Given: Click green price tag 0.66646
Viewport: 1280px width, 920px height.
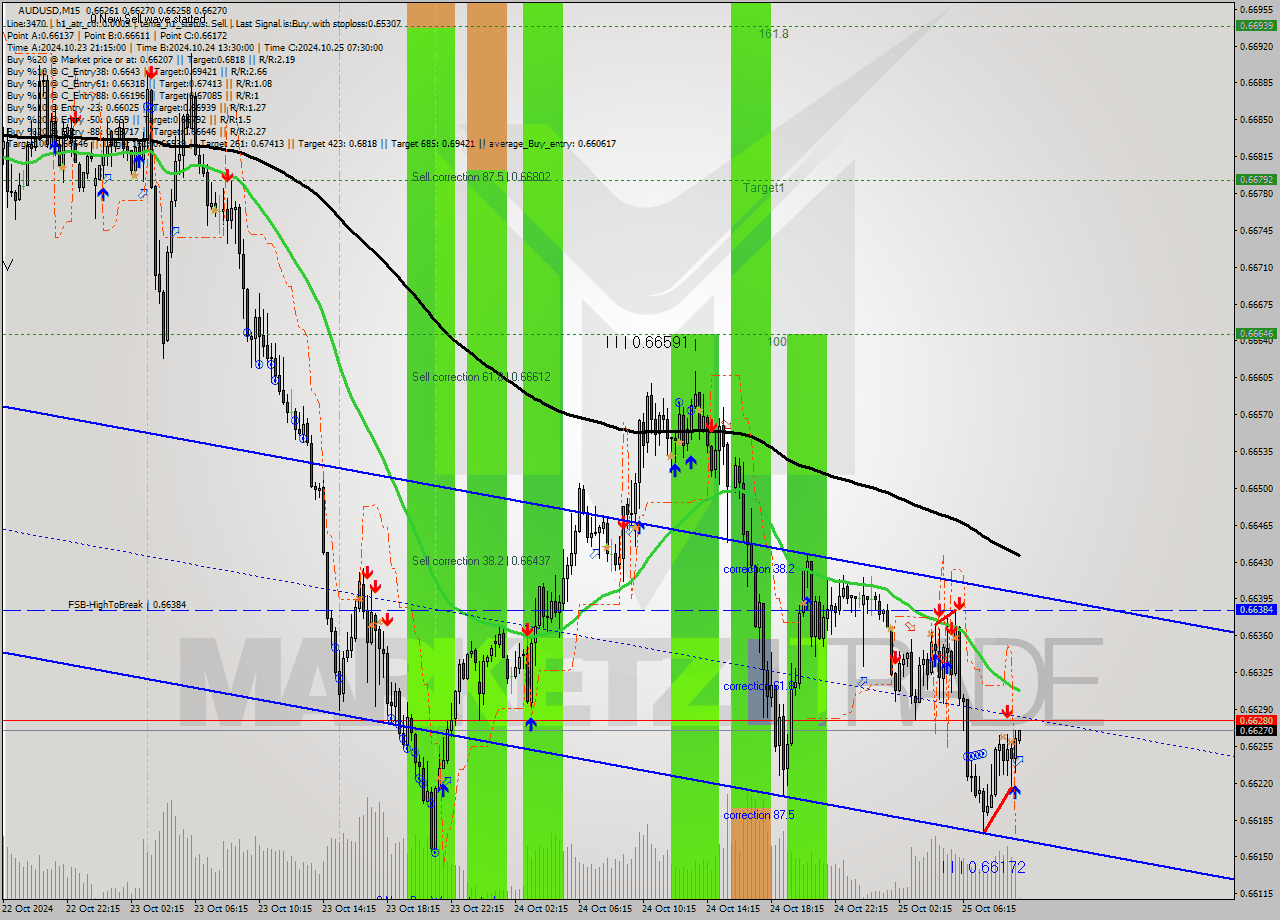Looking at the screenshot, I should point(1255,333).
